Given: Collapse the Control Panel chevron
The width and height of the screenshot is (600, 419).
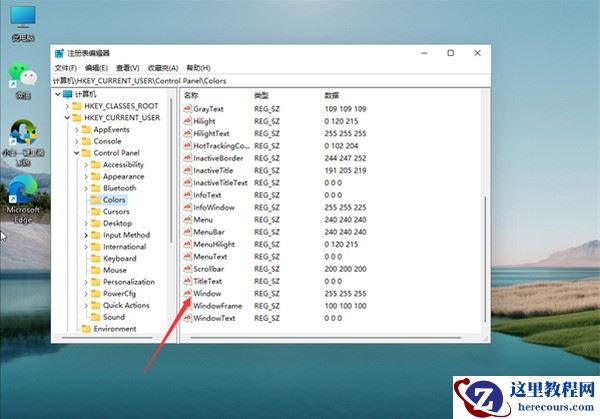Looking at the screenshot, I should [x=77, y=153].
